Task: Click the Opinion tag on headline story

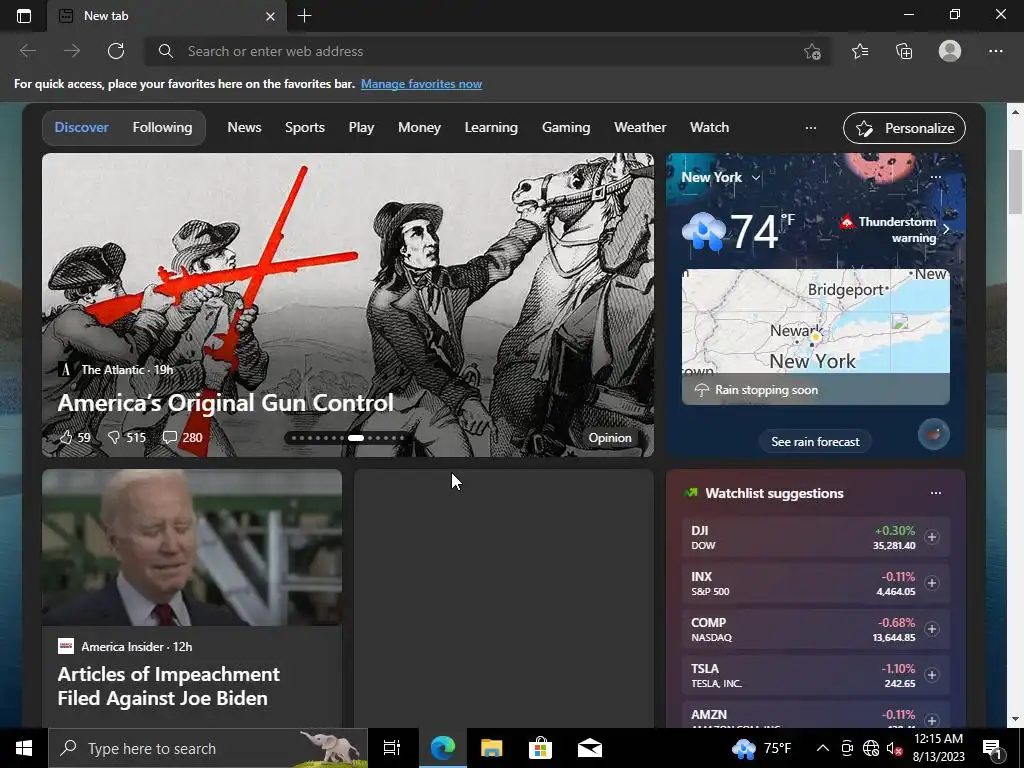Action: coord(610,438)
